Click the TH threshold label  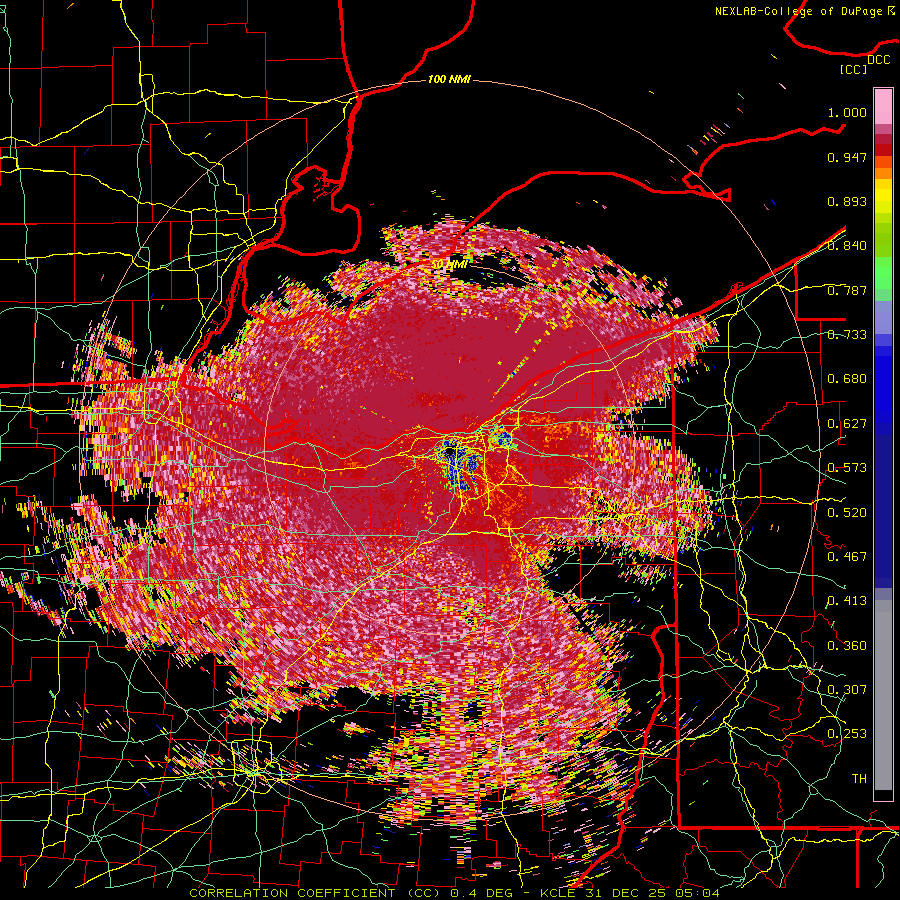pos(859,779)
